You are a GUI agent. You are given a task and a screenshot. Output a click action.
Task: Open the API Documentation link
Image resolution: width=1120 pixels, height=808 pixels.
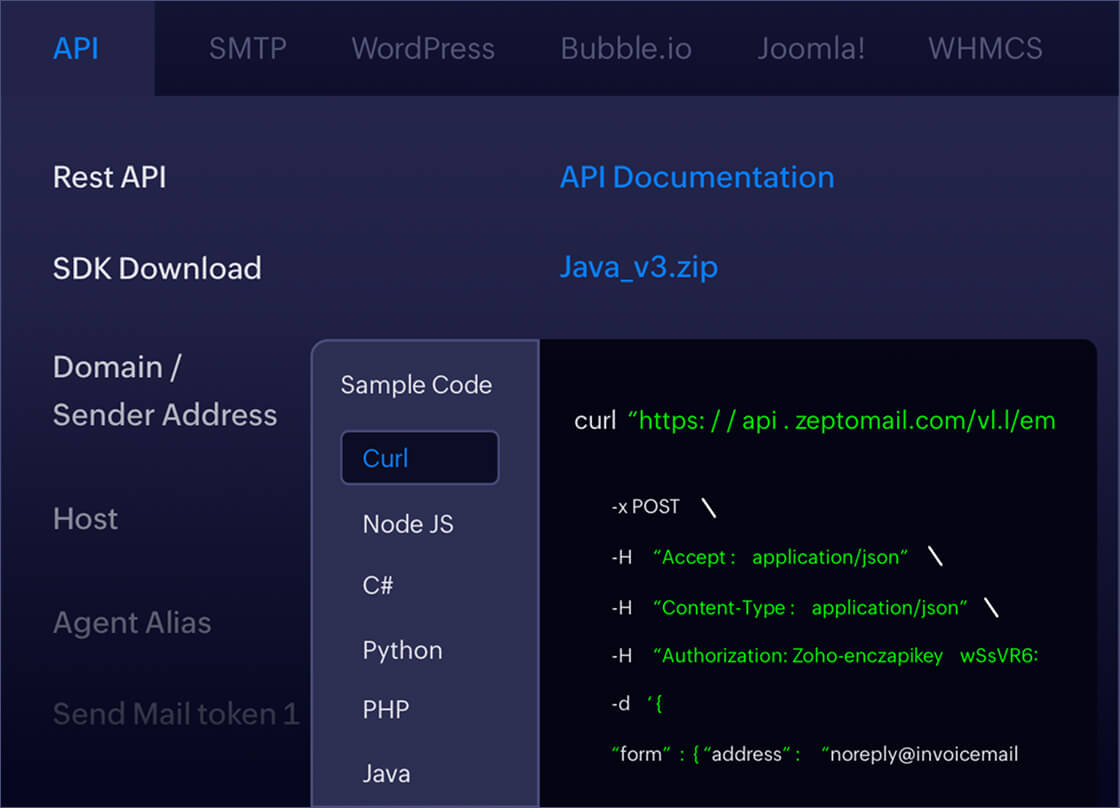coord(697,177)
